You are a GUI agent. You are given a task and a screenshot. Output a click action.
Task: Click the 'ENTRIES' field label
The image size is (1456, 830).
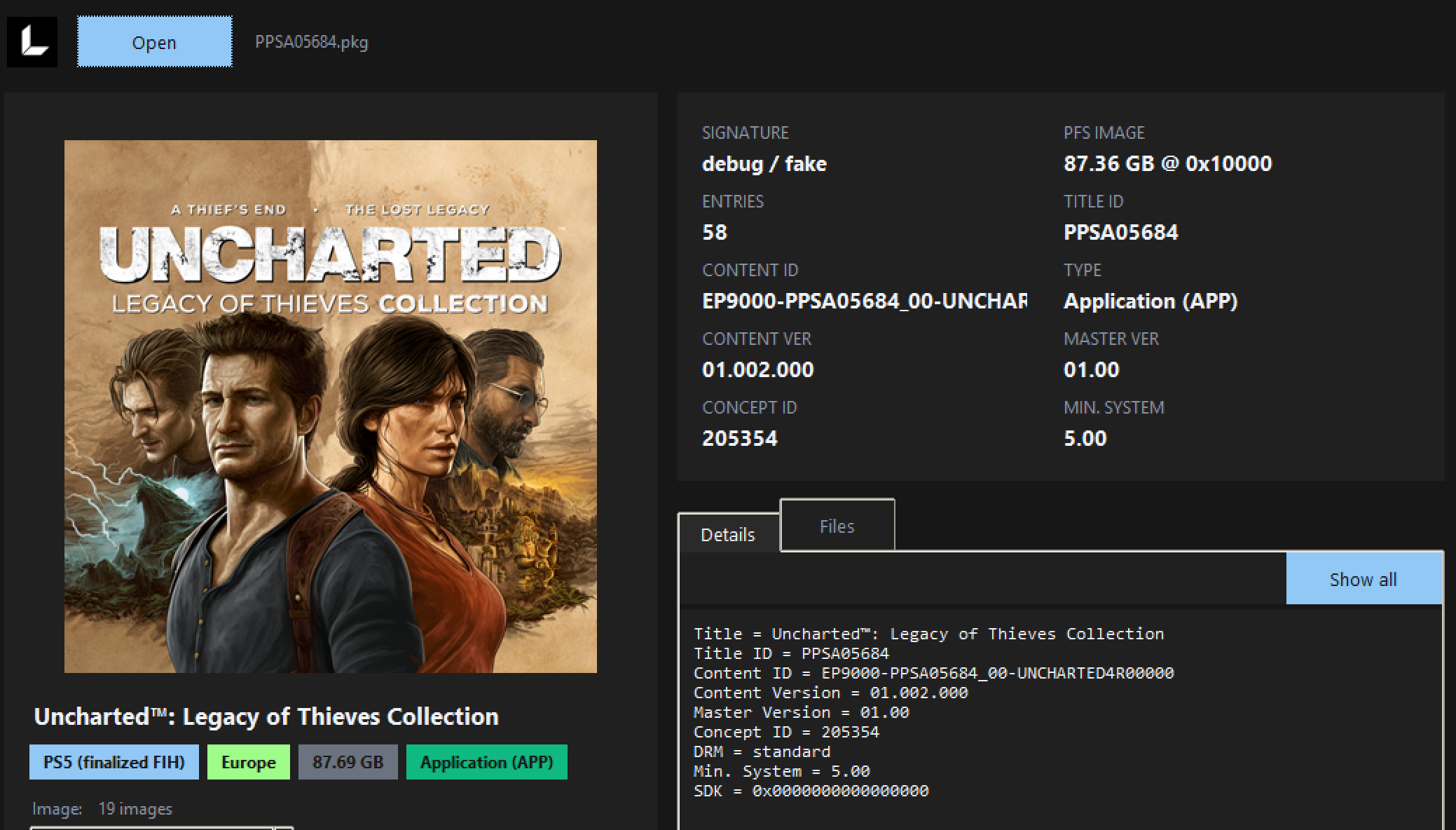click(x=733, y=201)
